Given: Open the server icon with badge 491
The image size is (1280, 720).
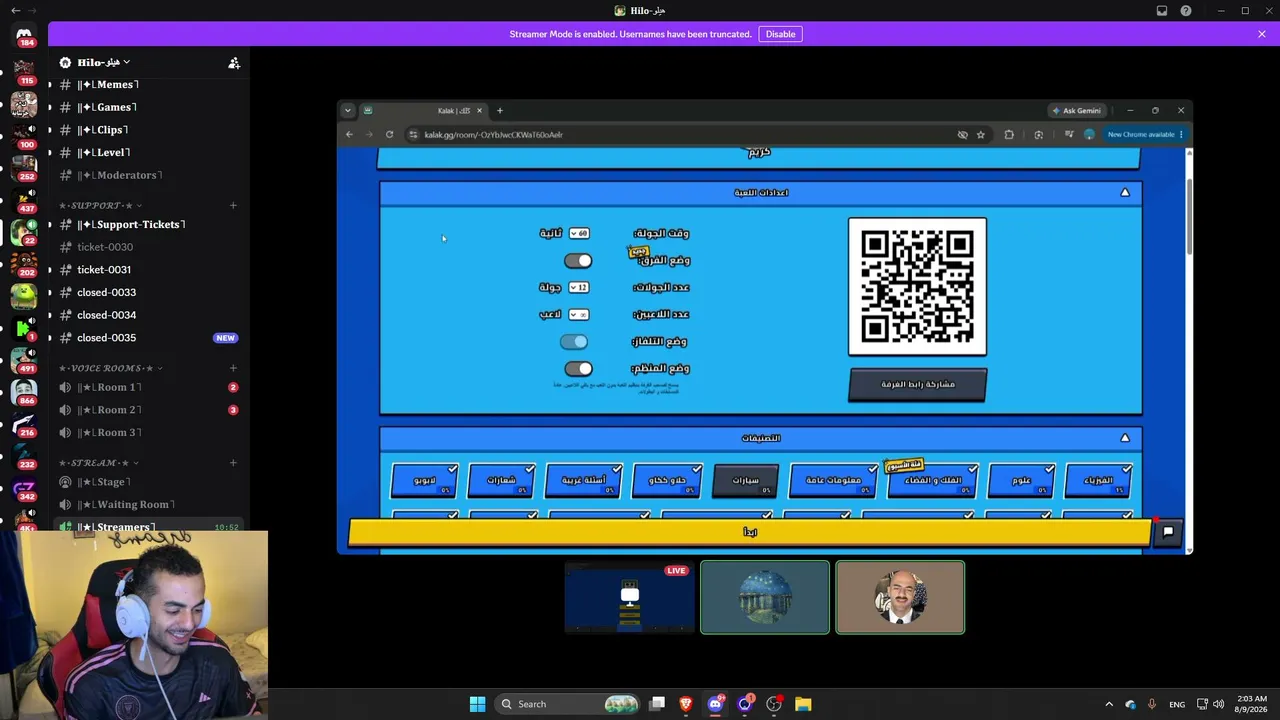Looking at the screenshot, I should [24, 358].
